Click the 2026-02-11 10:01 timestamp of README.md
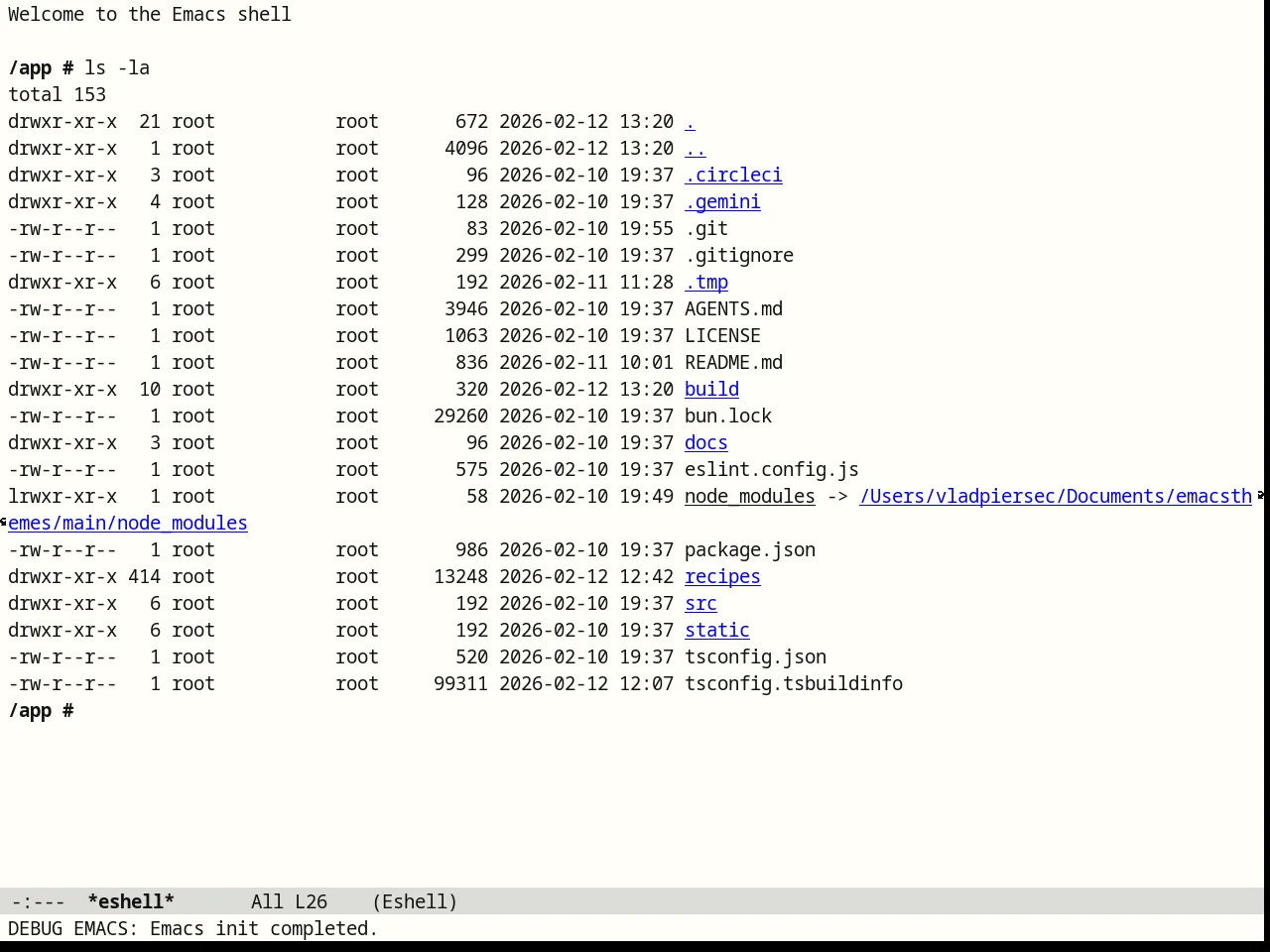 click(586, 363)
